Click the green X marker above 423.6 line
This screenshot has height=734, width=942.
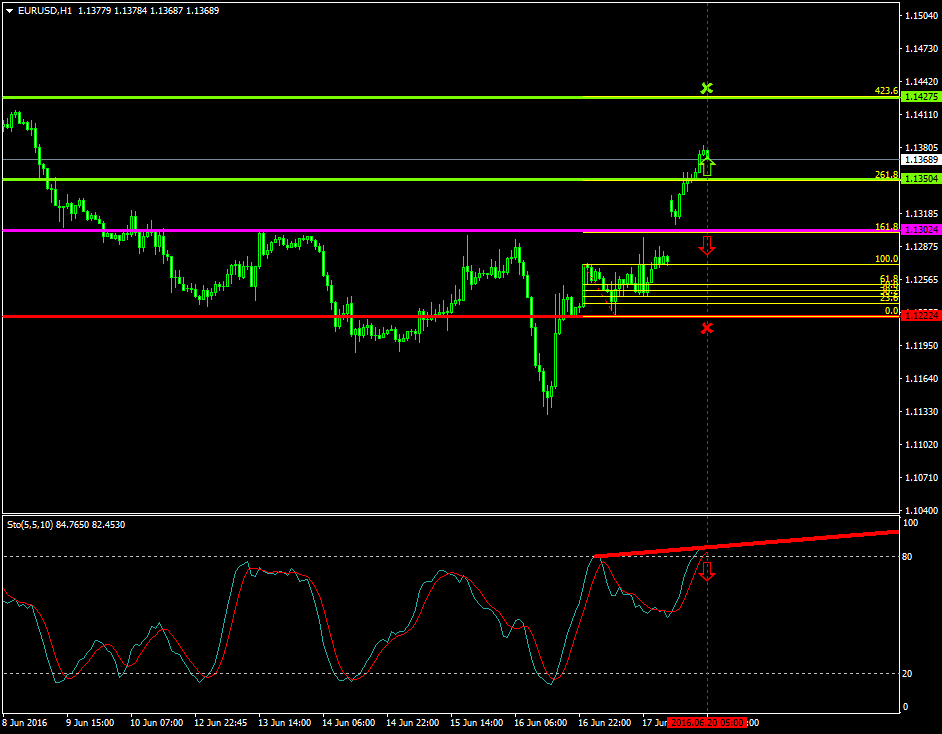(707, 89)
